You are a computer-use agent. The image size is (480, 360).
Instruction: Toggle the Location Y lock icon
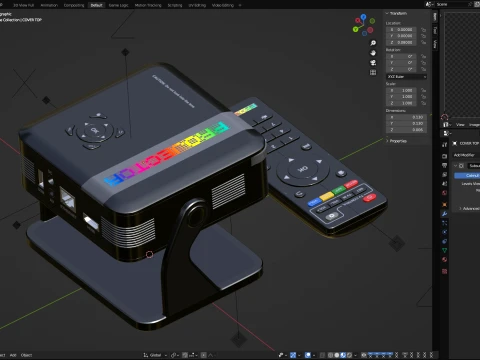tap(423, 36)
